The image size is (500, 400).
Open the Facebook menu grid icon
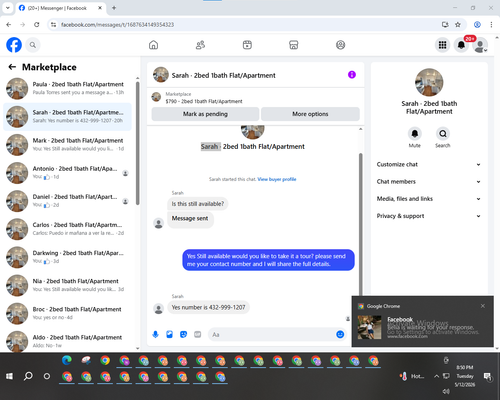click(x=442, y=45)
